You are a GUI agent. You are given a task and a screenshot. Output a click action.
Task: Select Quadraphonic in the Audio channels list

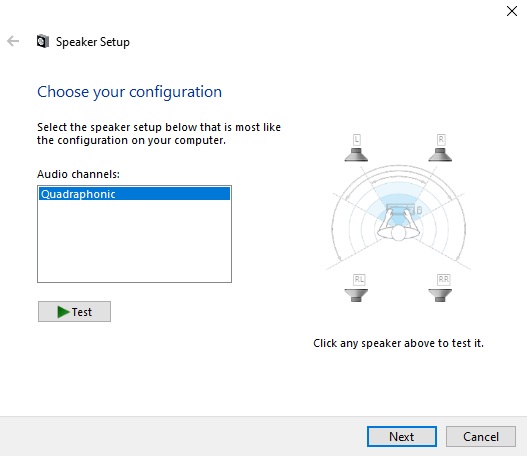tap(134, 194)
